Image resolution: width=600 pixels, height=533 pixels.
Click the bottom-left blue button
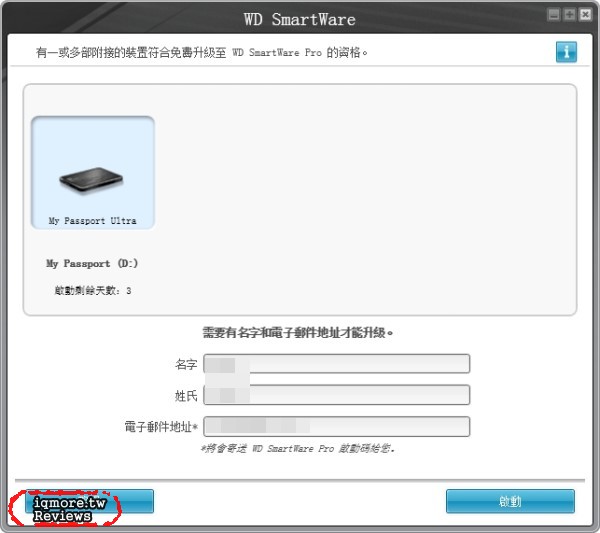90,501
